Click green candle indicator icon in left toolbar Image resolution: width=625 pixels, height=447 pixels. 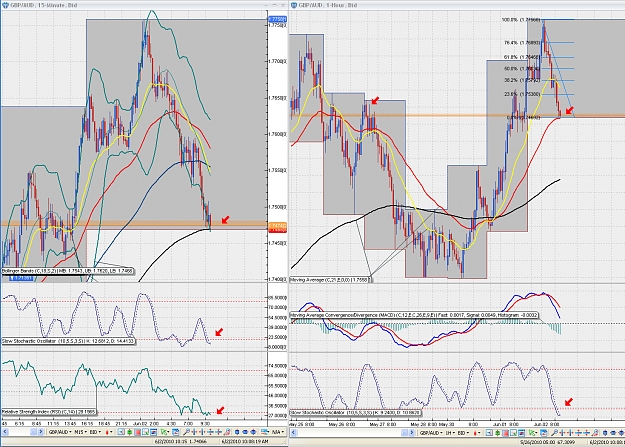click(x=129, y=432)
